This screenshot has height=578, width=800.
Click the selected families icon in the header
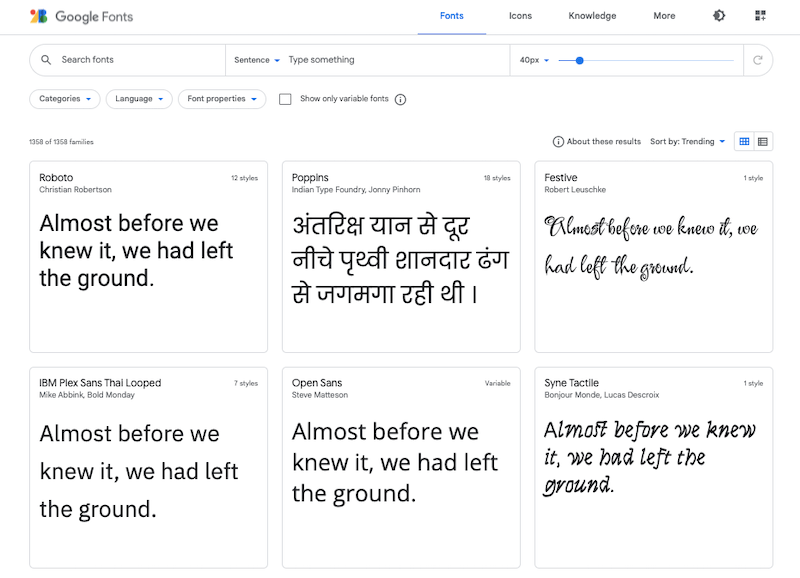click(x=758, y=15)
